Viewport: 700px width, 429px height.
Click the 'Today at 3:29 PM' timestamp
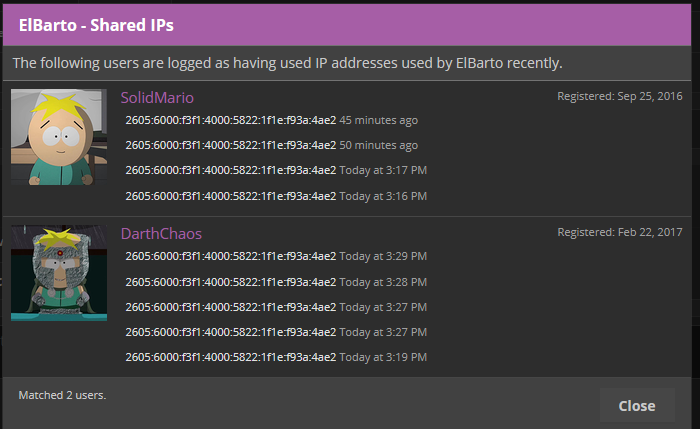click(383, 256)
